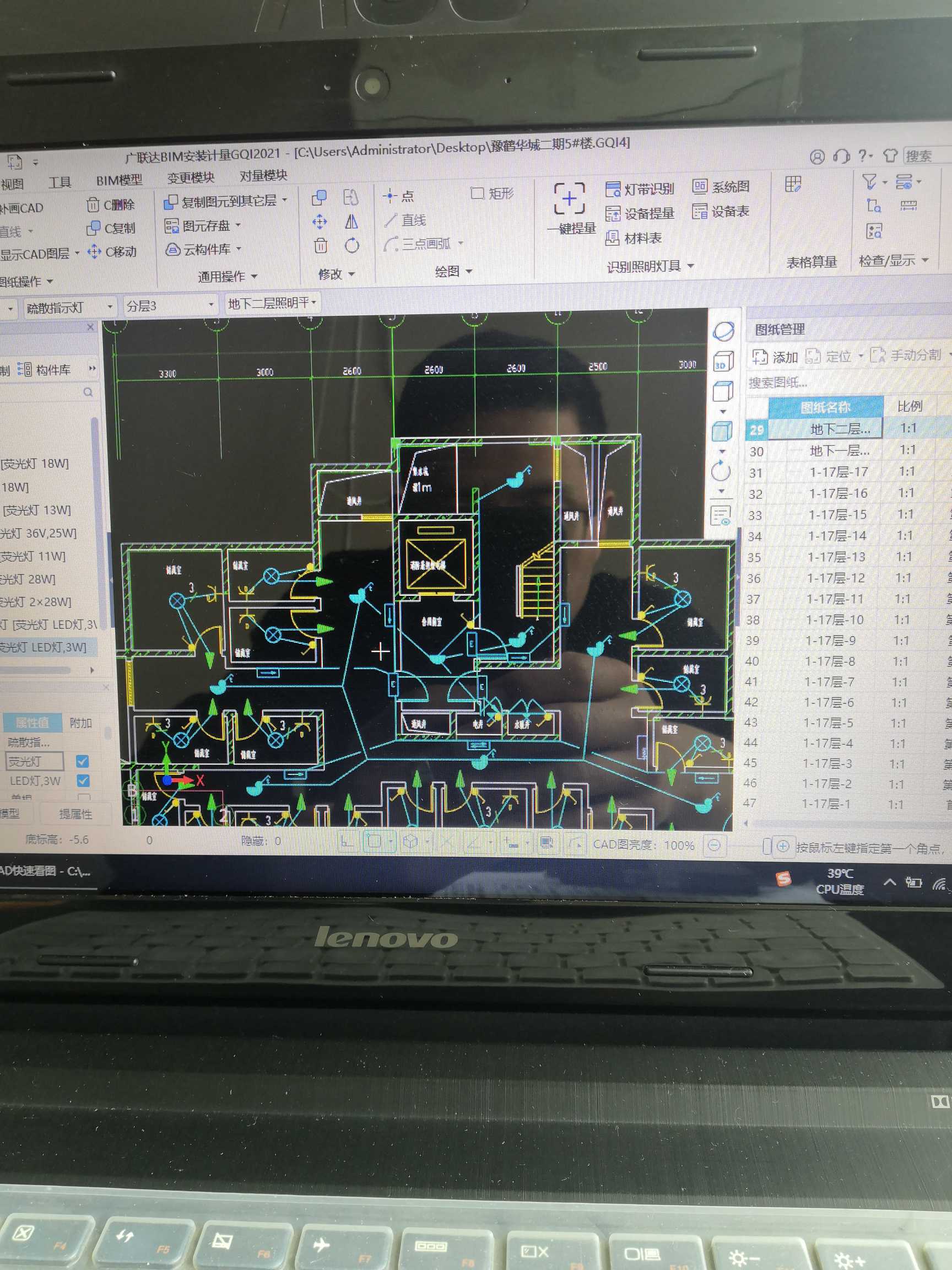This screenshot has height=1270, width=952.
Task: Click the C移动 move CAD tool
Action: tap(111, 251)
